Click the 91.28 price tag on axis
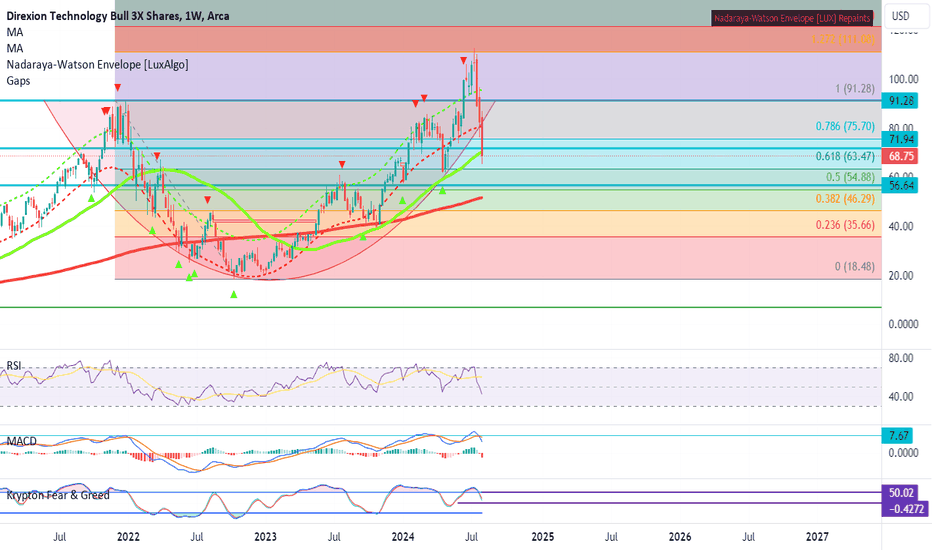Image resolution: width=932 pixels, height=550 pixels. pos(900,100)
